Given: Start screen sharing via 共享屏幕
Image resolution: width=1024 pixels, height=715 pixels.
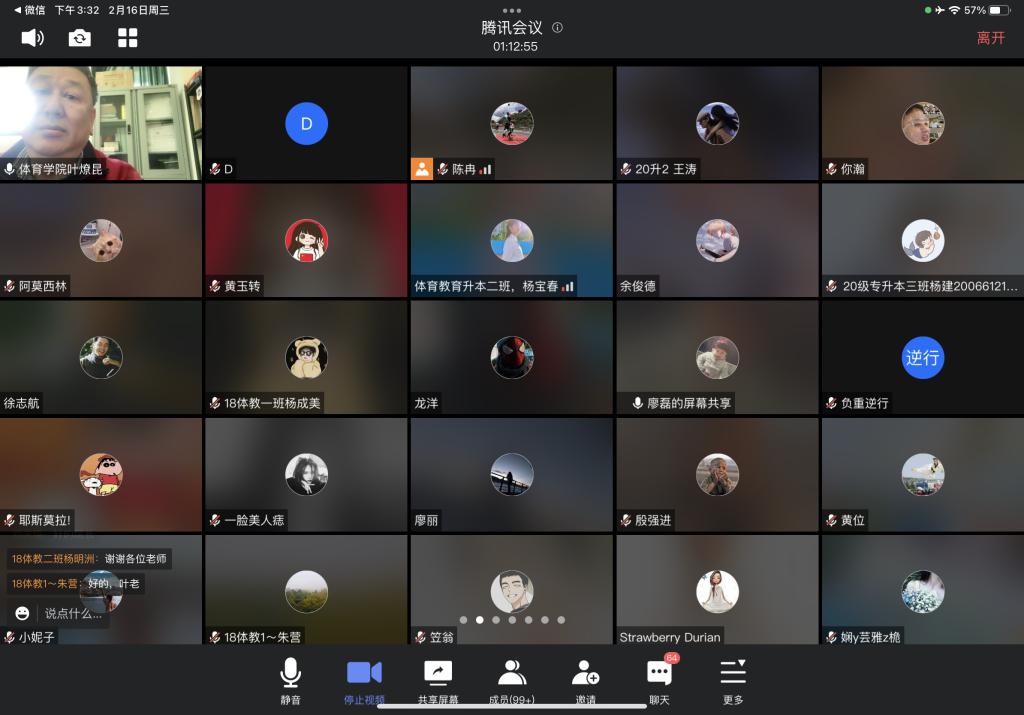Looking at the screenshot, I should click(438, 680).
